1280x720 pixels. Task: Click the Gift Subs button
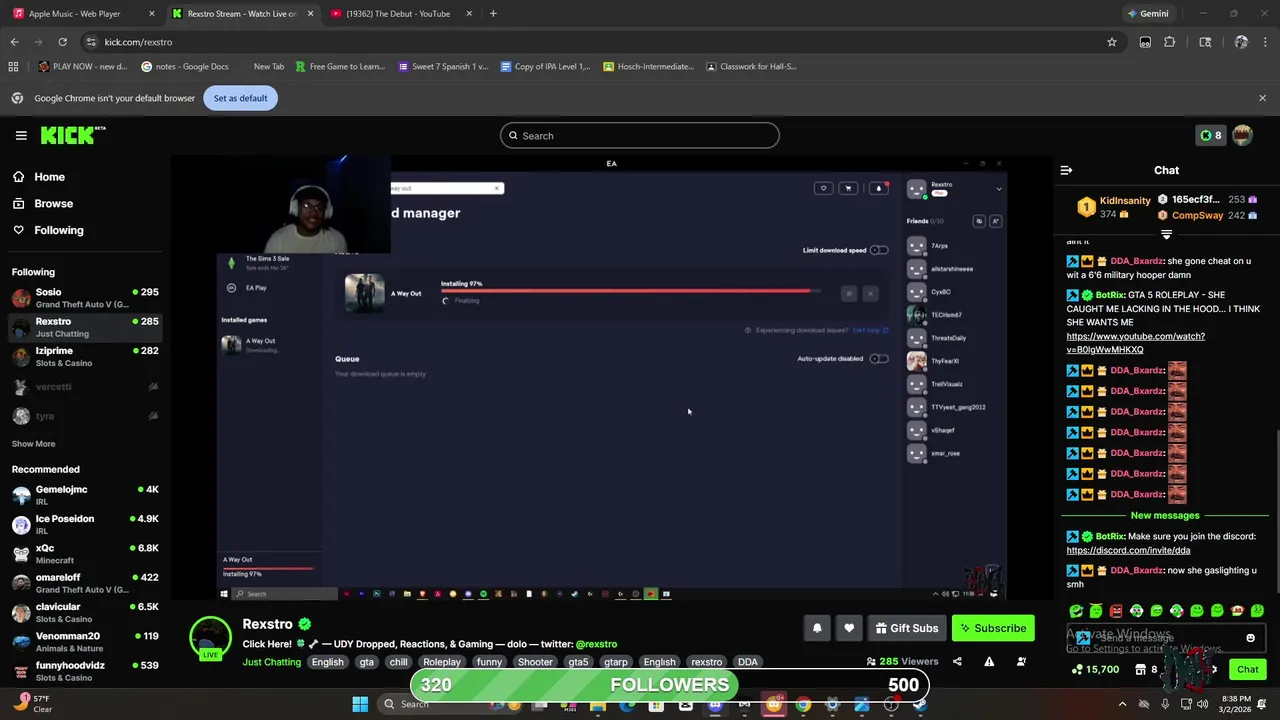pos(907,628)
